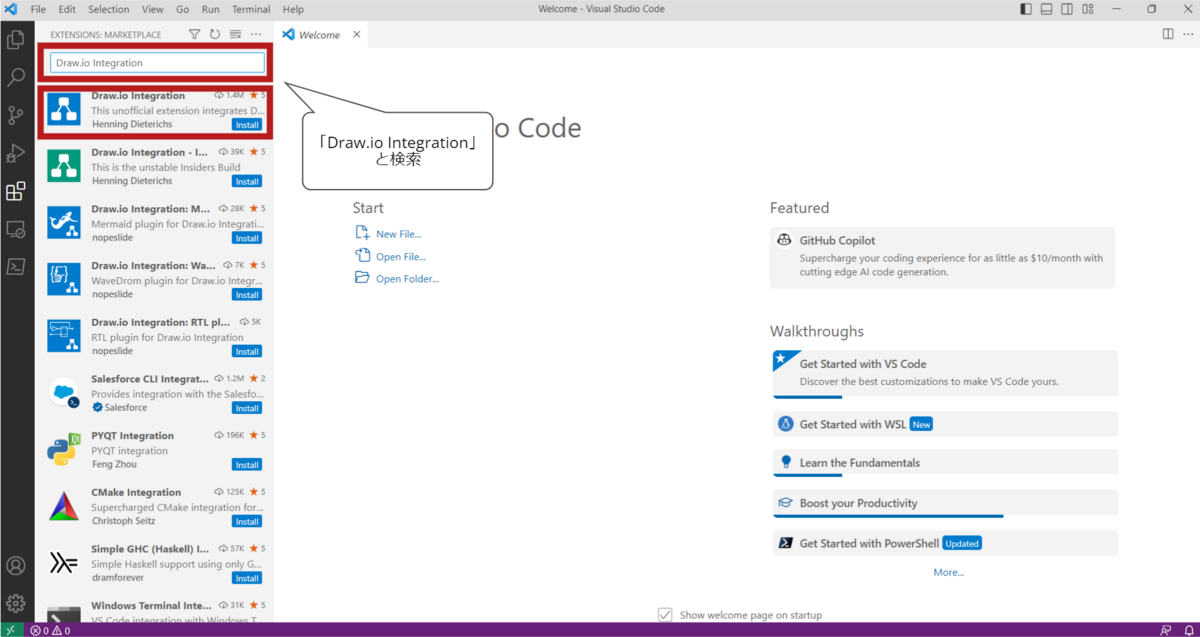Open feedback icon in status bar
Viewport: 1200px width, 637px height.
coord(1166,630)
